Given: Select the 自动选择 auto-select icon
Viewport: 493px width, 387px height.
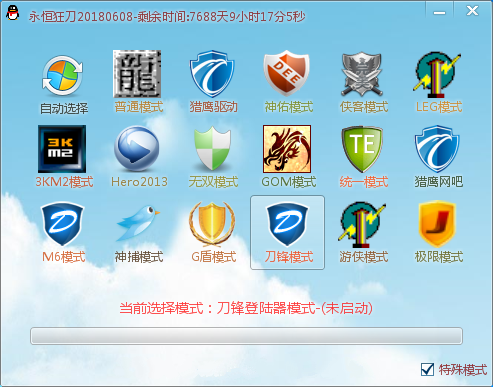Looking at the screenshot, I should tap(63, 75).
